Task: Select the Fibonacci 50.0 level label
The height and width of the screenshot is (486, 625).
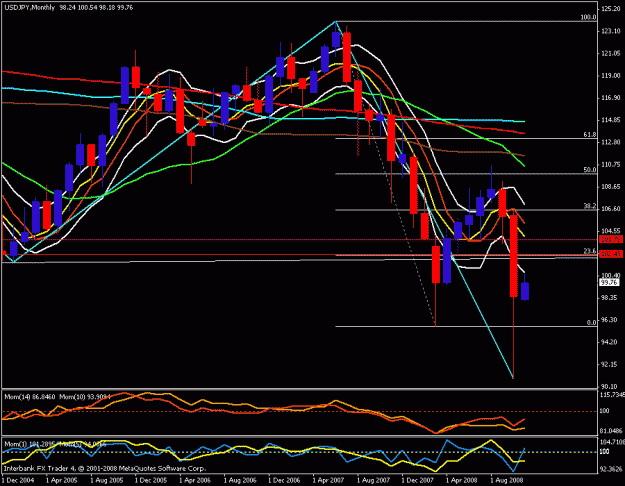Action: click(x=590, y=170)
